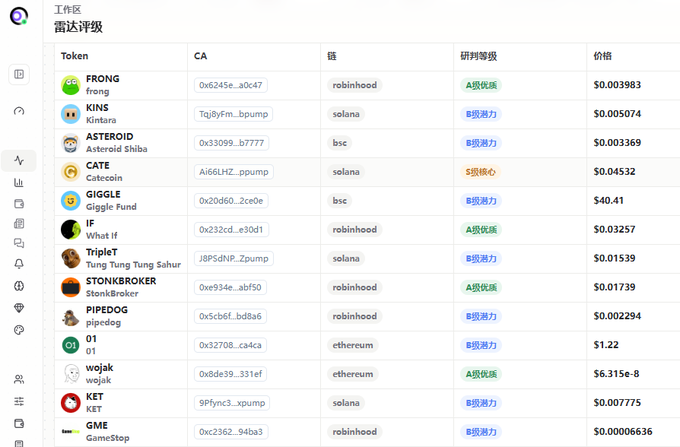Open the diamond gem icon in sidebar
The height and width of the screenshot is (447, 680).
tap(19, 308)
